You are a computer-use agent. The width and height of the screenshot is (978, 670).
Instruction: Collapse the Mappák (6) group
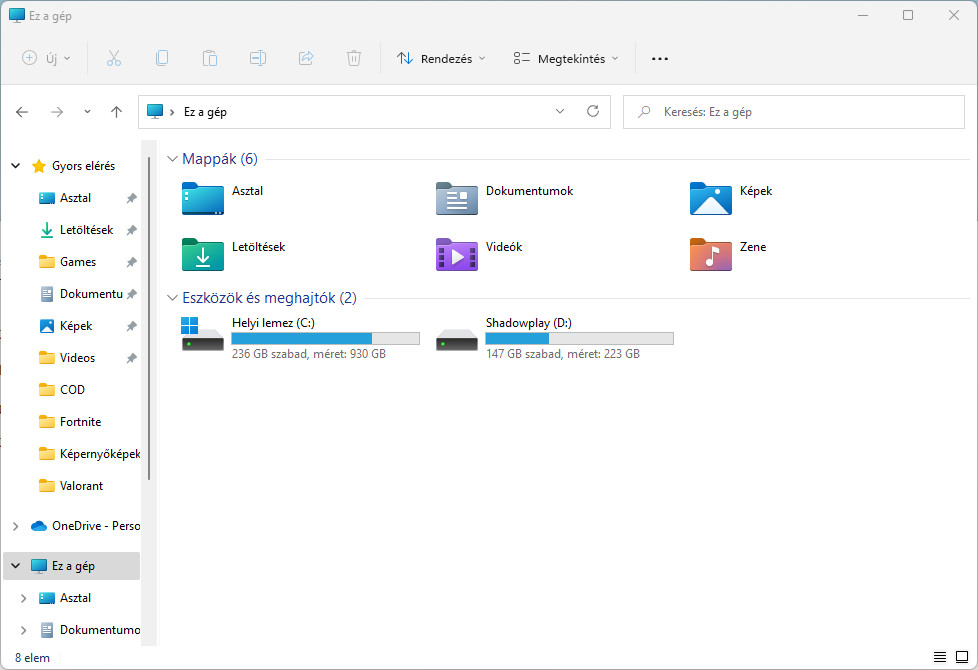click(x=172, y=159)
